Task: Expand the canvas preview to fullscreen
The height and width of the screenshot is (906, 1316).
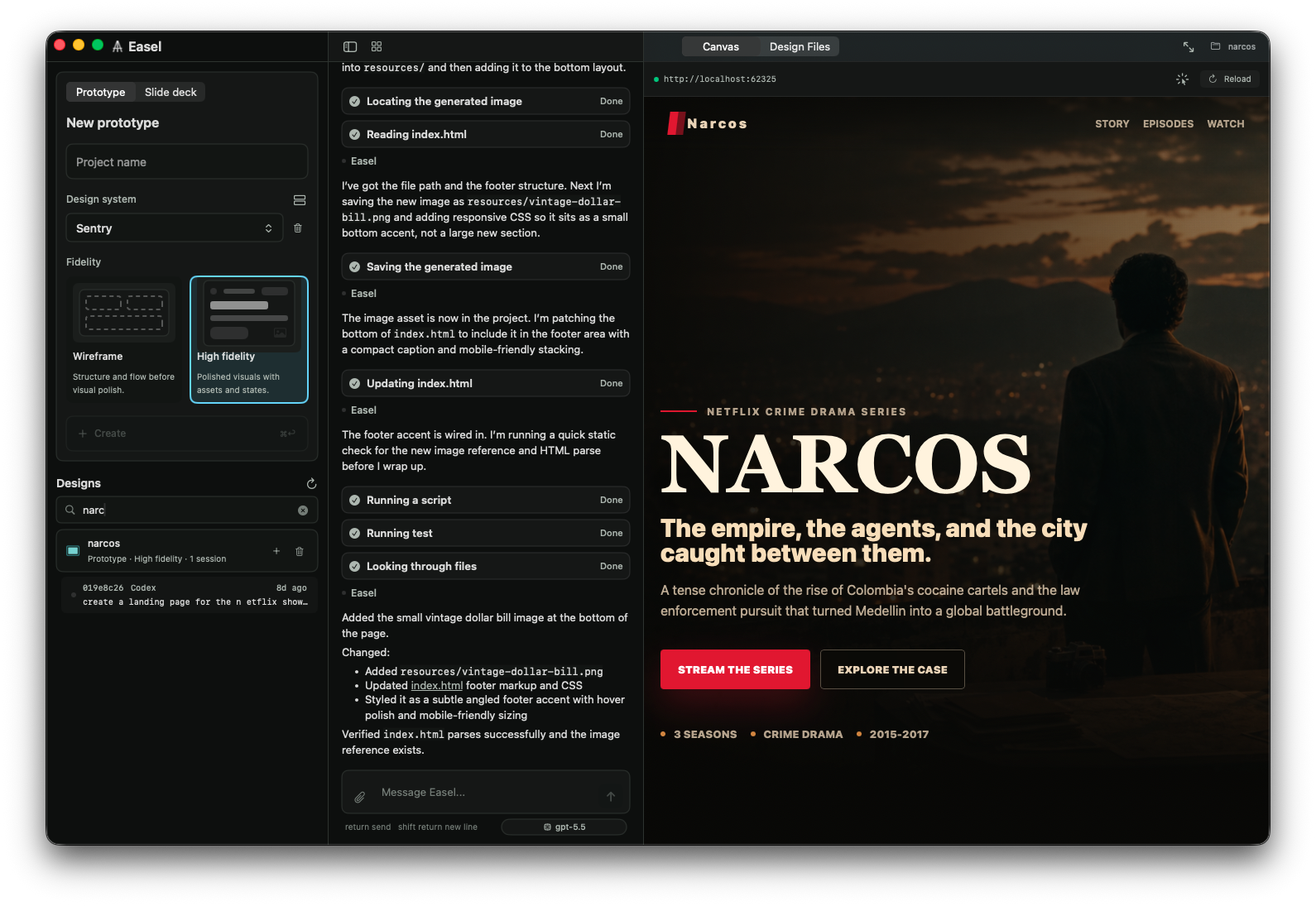Action: pos(1189,47)
